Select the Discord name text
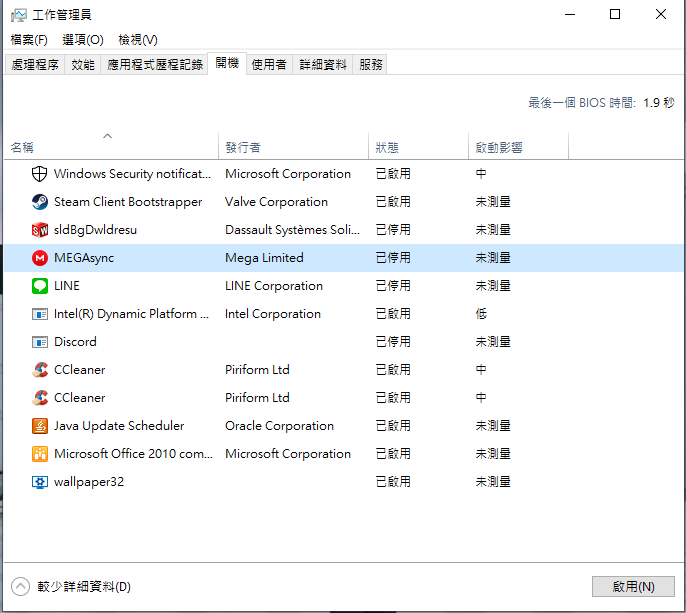 [x=75, y=342]
